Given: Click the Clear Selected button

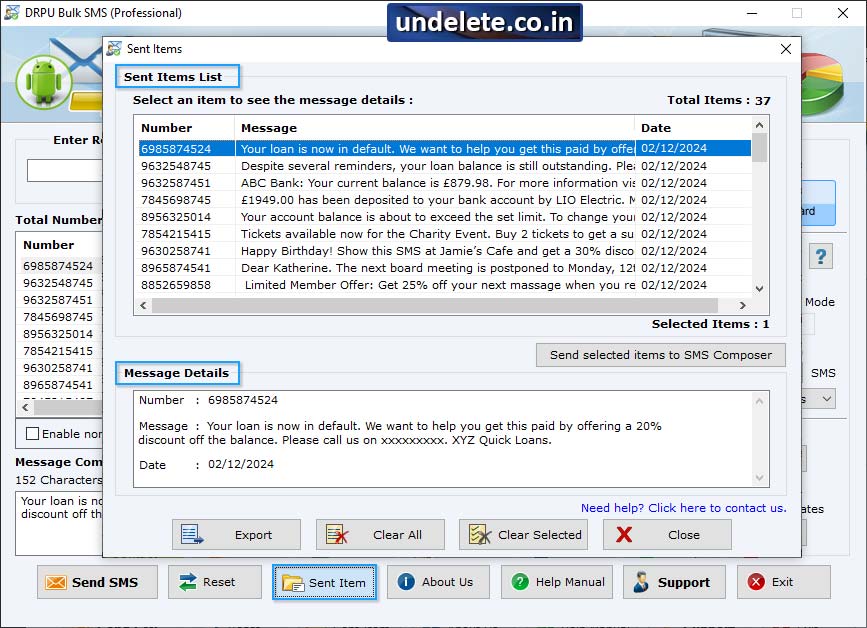Looking at the screenshot, I should pos(523,534).
